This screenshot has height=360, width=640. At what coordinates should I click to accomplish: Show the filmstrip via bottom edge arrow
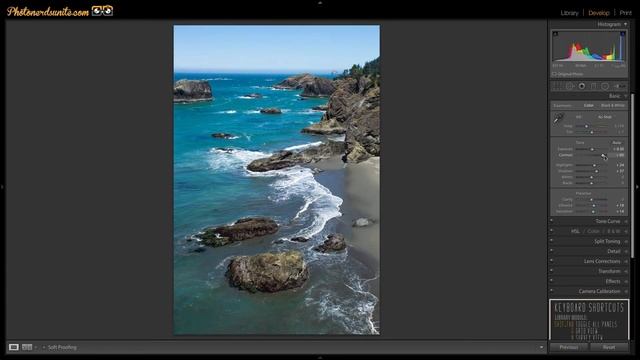320,358
